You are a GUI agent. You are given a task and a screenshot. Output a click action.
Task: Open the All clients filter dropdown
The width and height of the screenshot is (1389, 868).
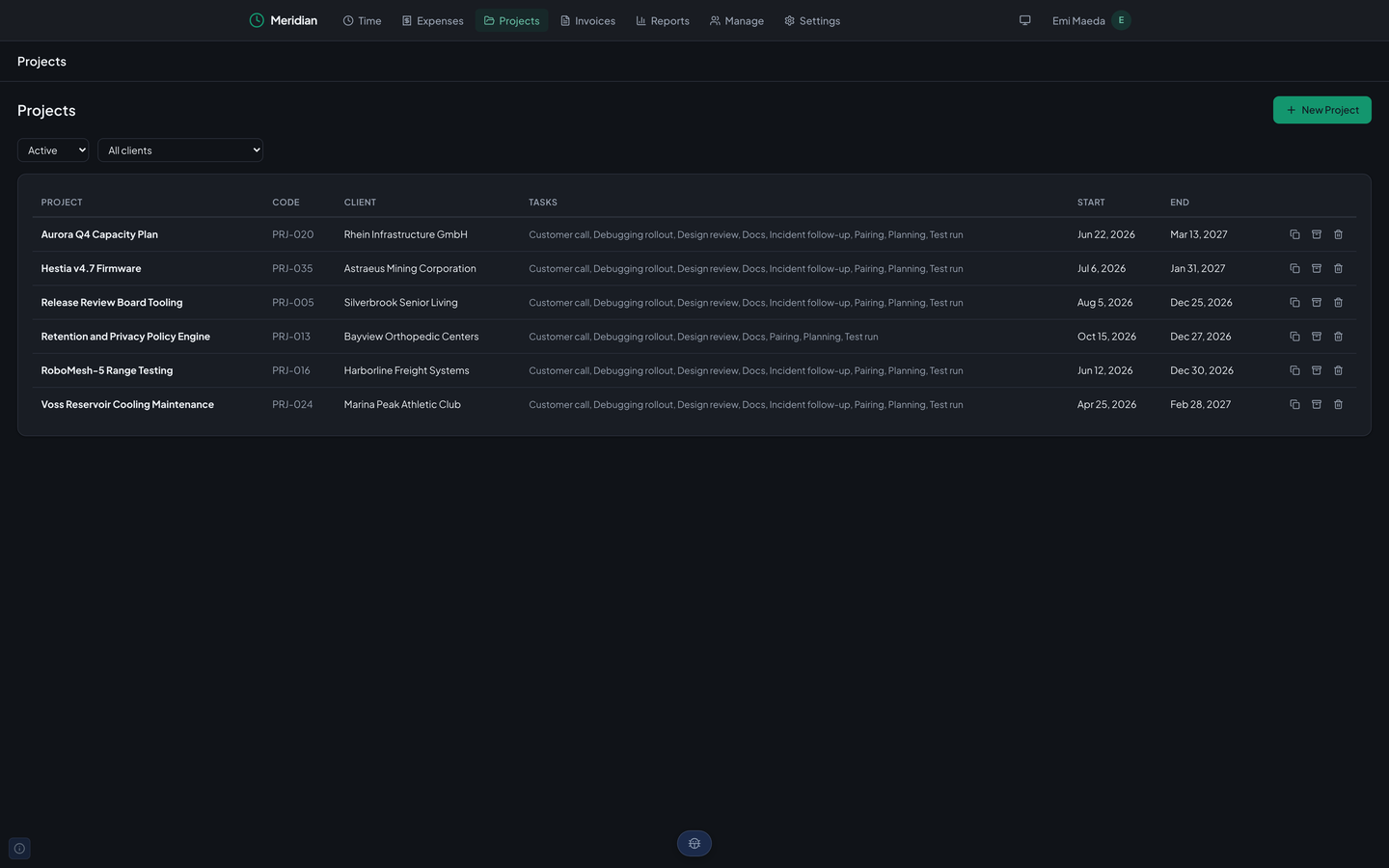(180, 150)
